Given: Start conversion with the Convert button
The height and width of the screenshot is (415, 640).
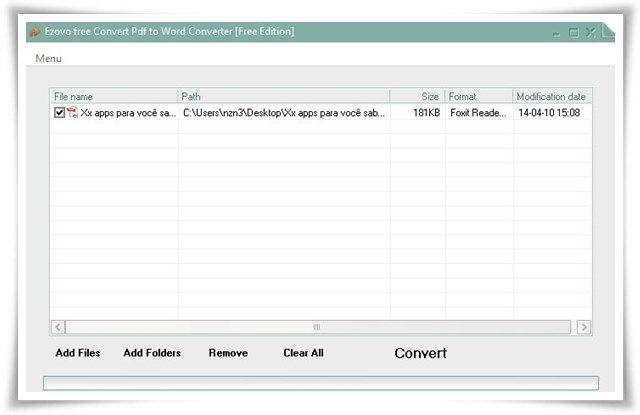Looking at the screenshot, I should (x=420, y=353).
